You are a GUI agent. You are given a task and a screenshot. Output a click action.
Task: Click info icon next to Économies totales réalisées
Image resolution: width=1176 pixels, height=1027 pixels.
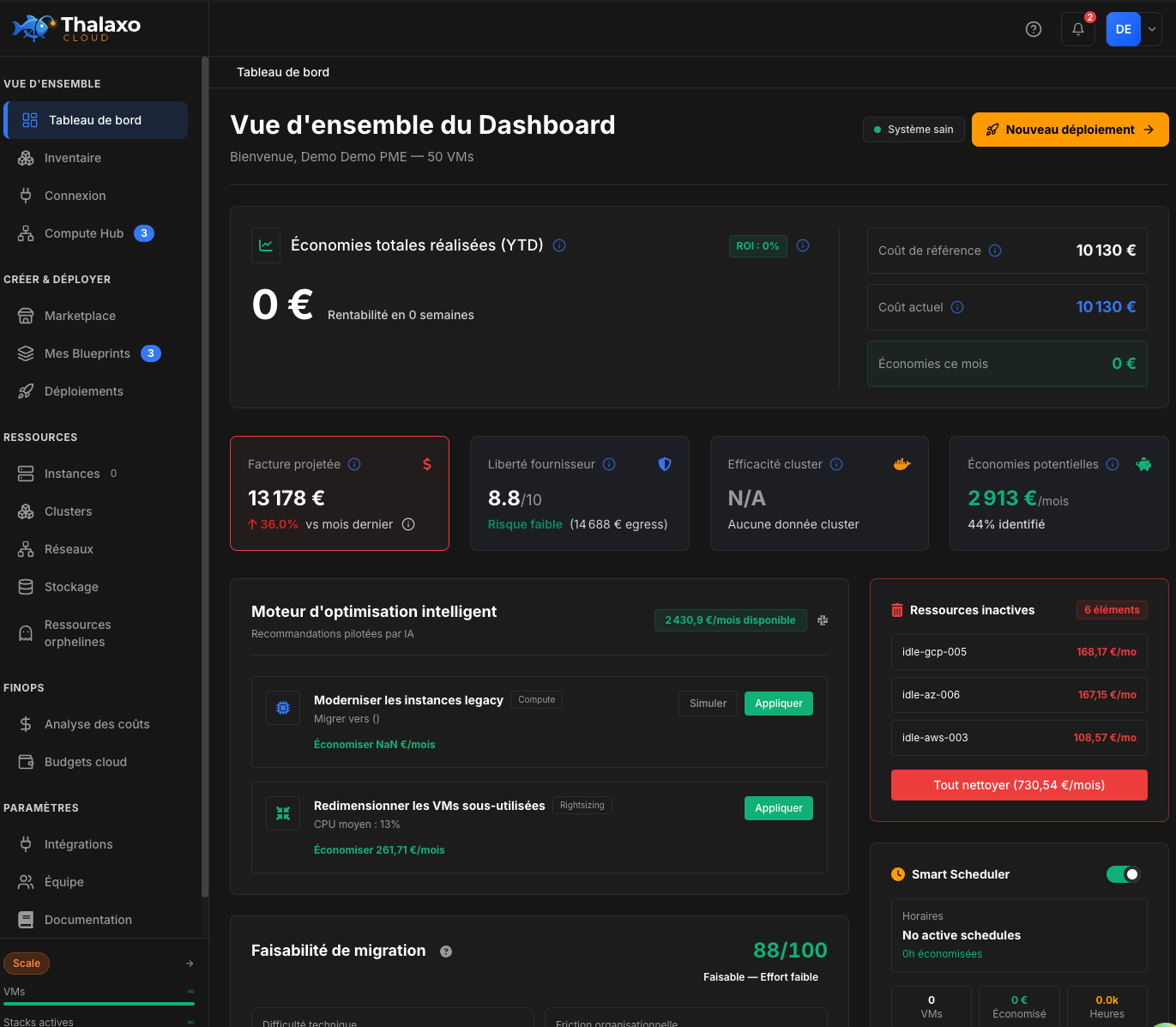[559, 245]
